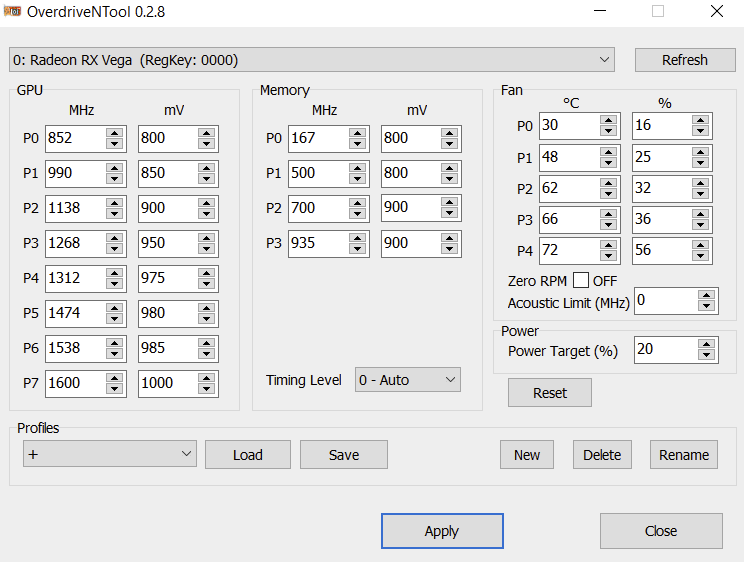Refresh the GPU device list
Image resolution: width=744 pixels, height=562 pixels.
(685, 60)
